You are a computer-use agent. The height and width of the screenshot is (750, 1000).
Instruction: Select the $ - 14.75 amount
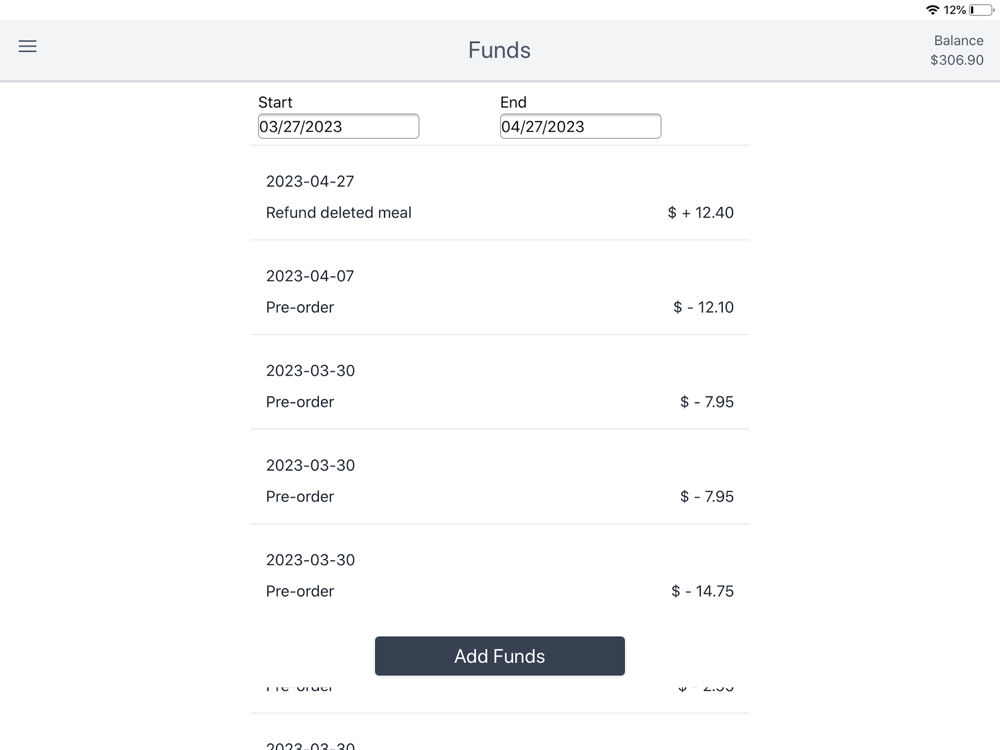702,591
